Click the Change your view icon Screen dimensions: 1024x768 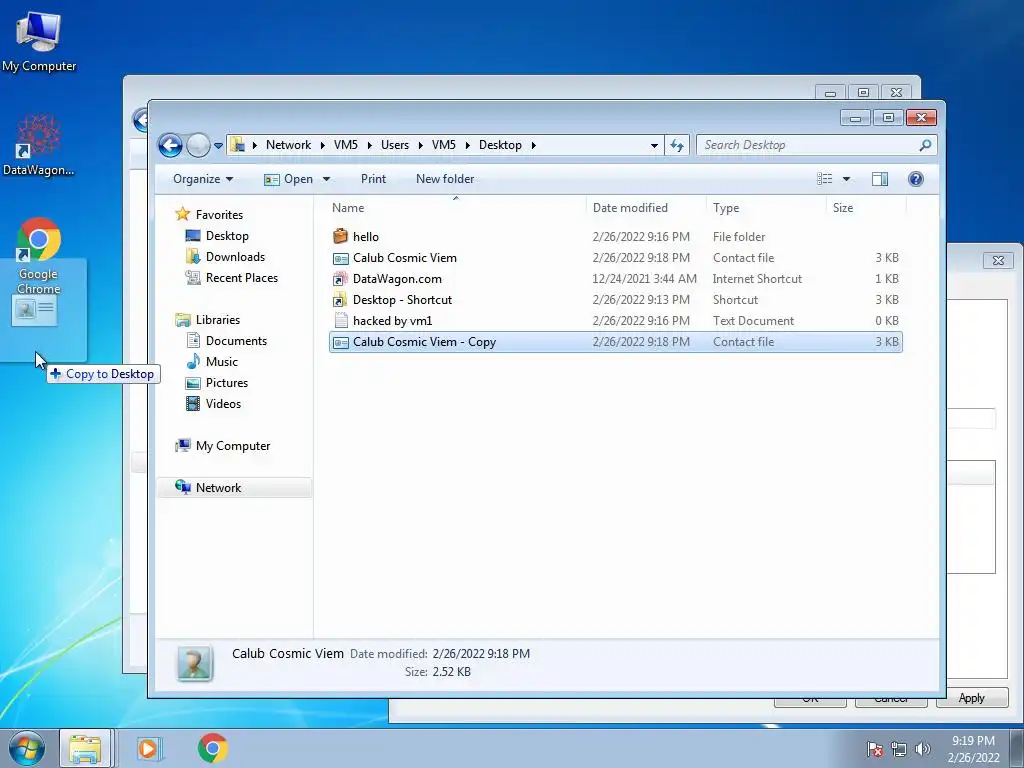point(825,179)
